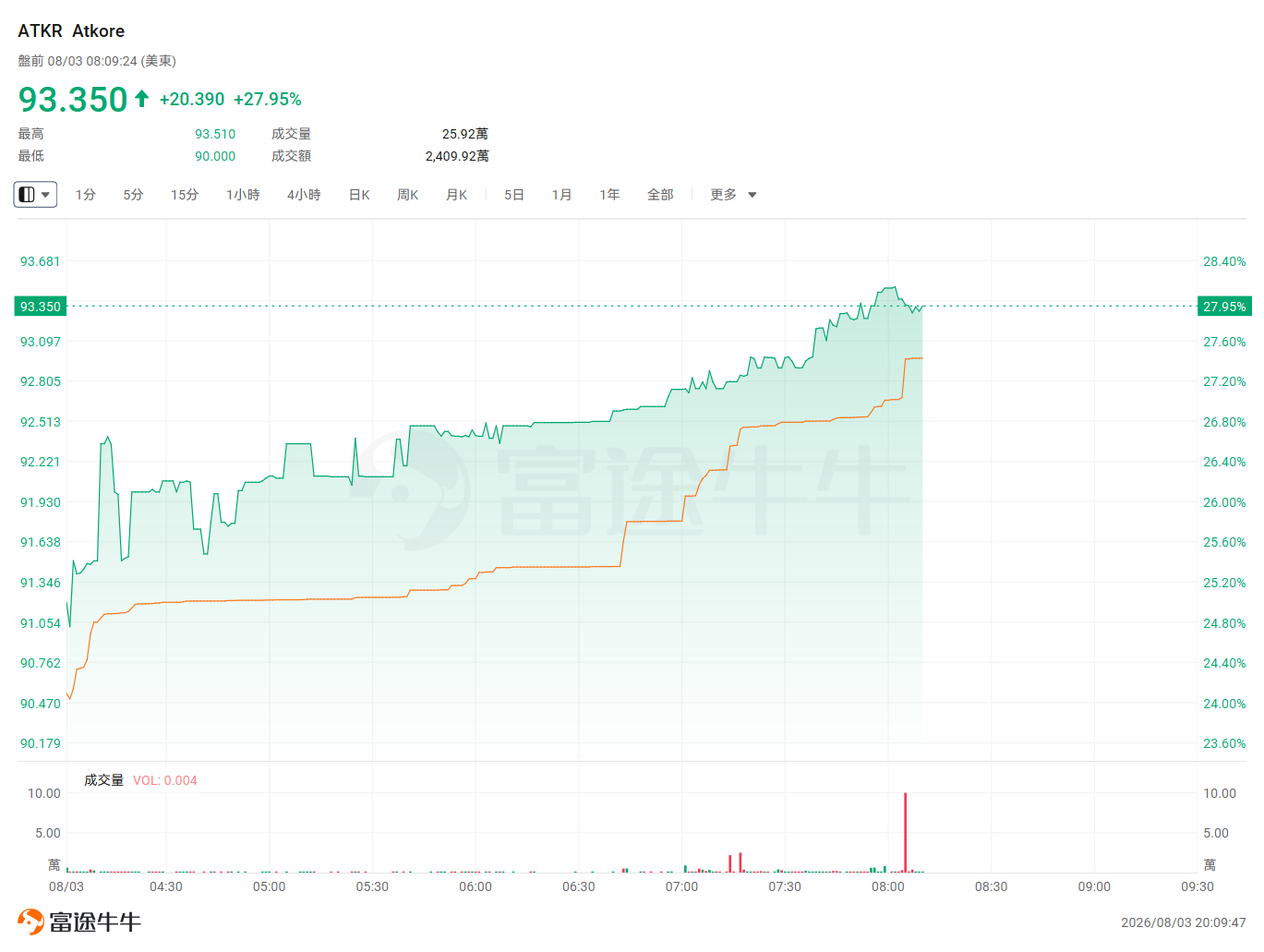Click the green up-arrow price indicator
Image resolution: width=1264 pixels, height=952 pixels.
pyautogui.click(x=141, y=98)
